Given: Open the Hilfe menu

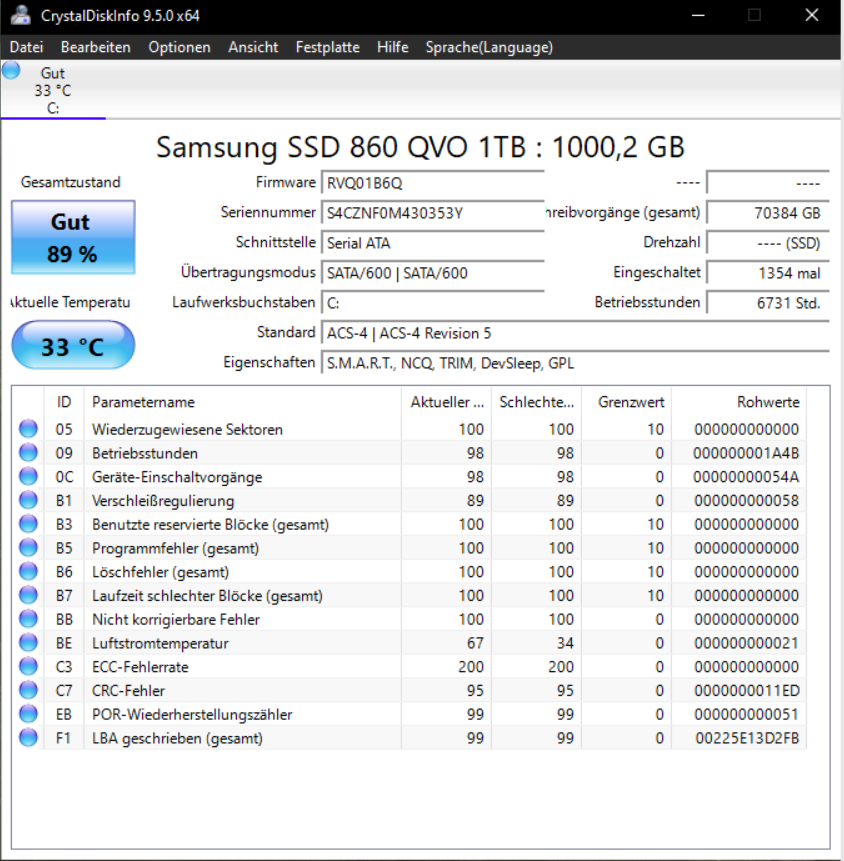Looking at the screenshot, I should (393, 47).
